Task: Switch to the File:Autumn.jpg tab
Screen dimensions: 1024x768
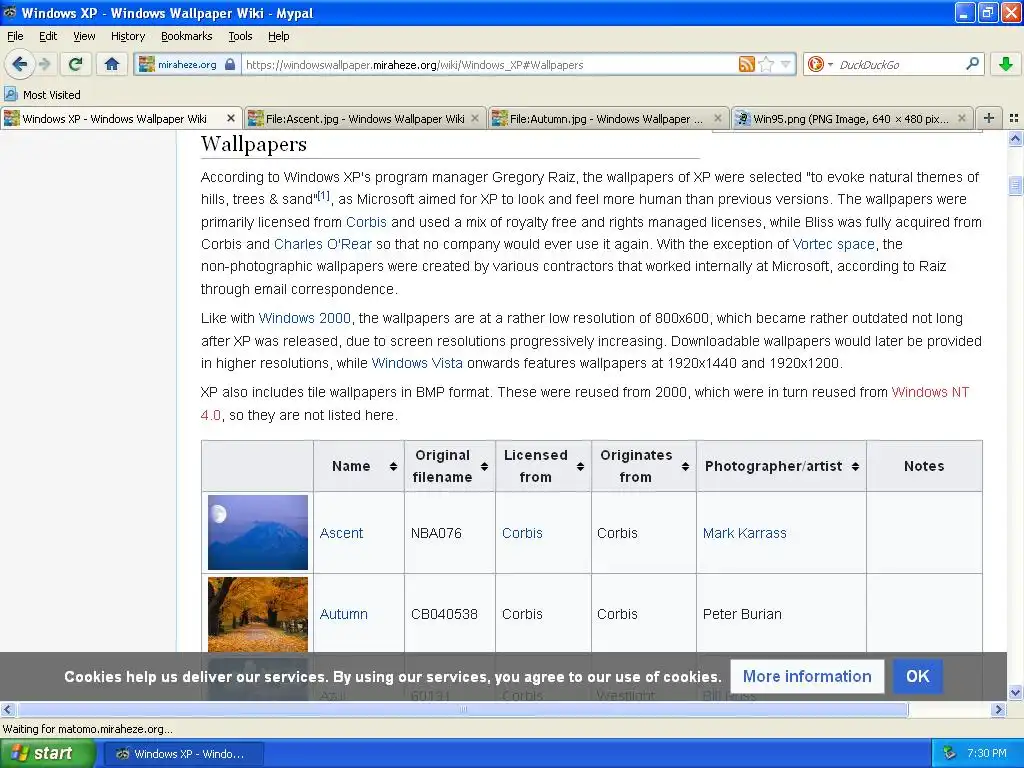Action: click(x=608, y=118)
